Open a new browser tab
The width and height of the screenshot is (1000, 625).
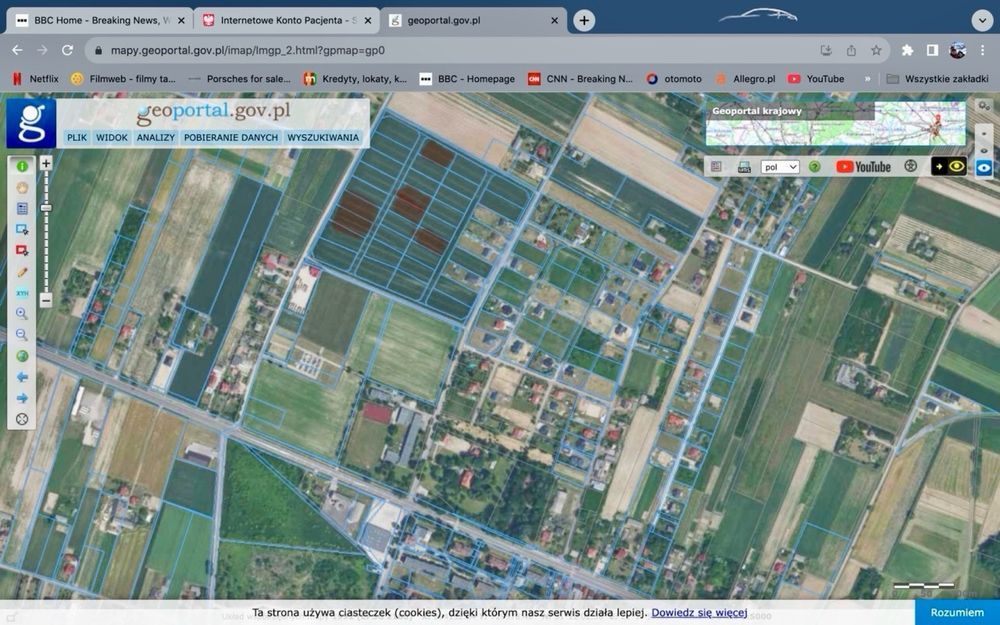click(584, 20)
